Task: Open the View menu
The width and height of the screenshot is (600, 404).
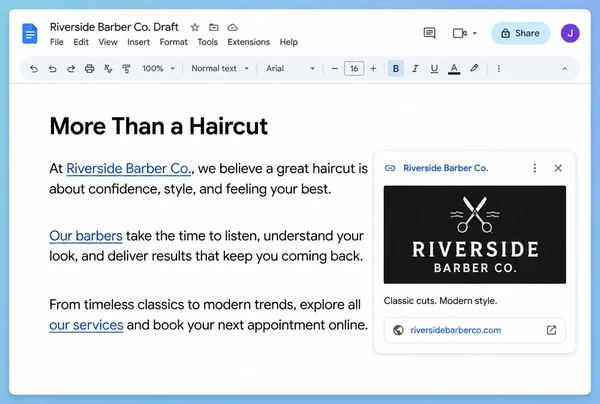Action: tap(108, 42)
